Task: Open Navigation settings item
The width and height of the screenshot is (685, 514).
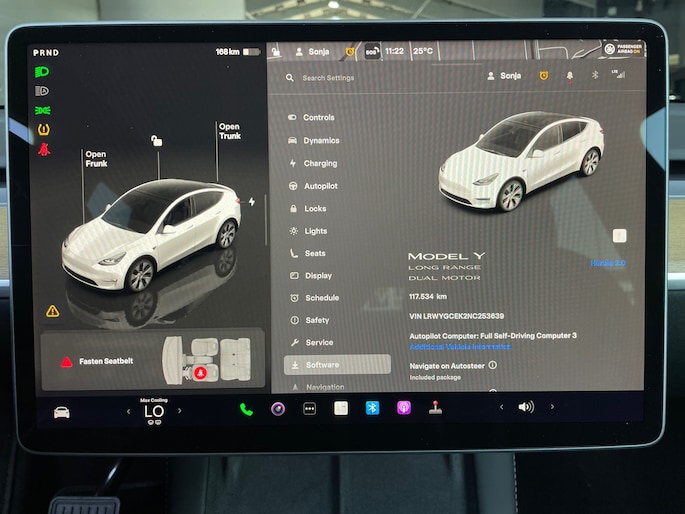Action: pyautogui.click(x=318, y=387)
